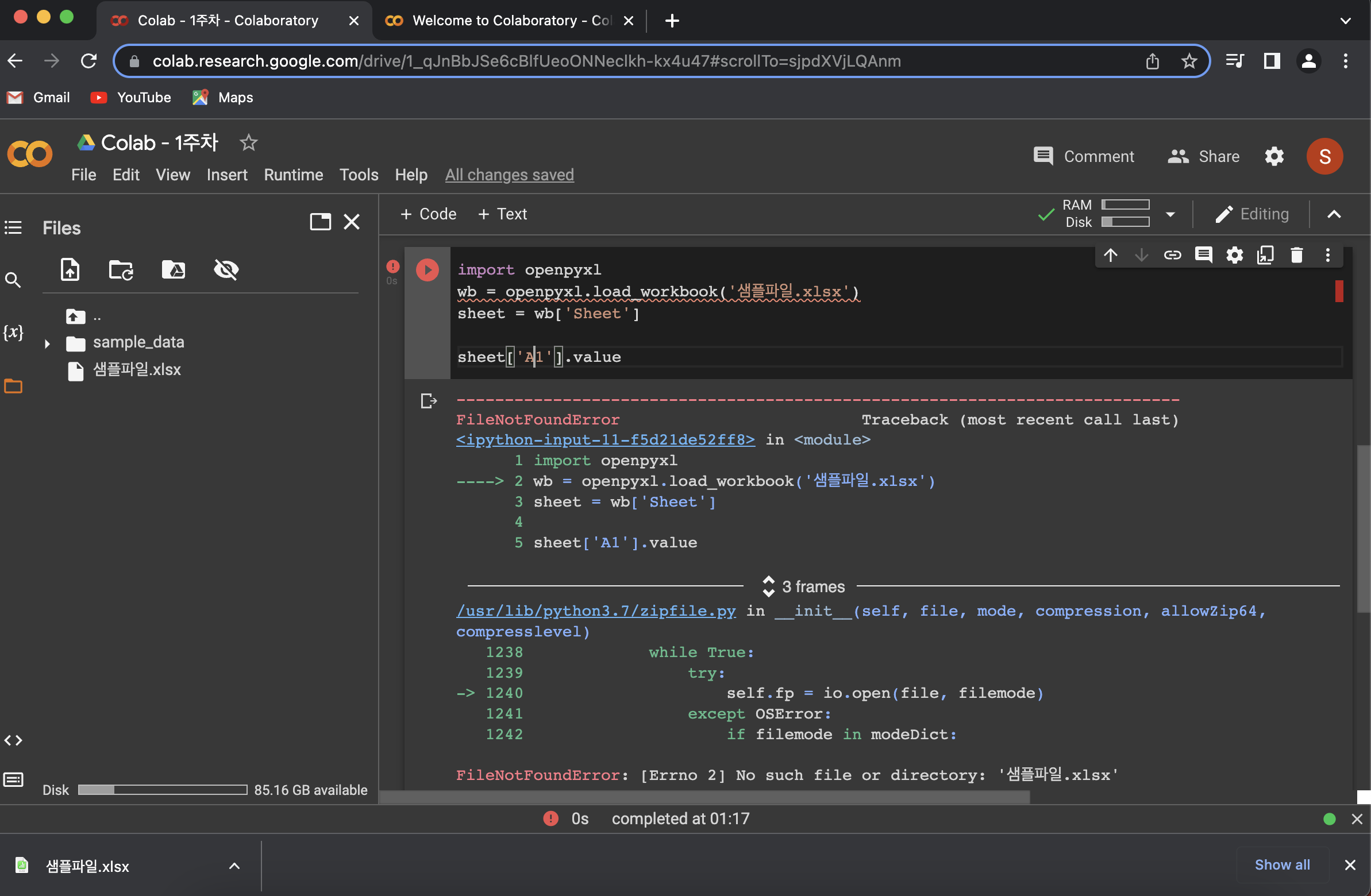Select 샘플파일.xlsx in file tree
The image size is (1371, 896).
(x=137, y=370)
